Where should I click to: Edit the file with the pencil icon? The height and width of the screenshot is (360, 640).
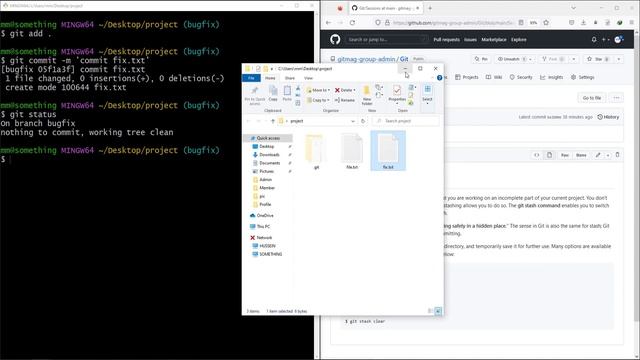pyautogui.click(x=598, y=155)
